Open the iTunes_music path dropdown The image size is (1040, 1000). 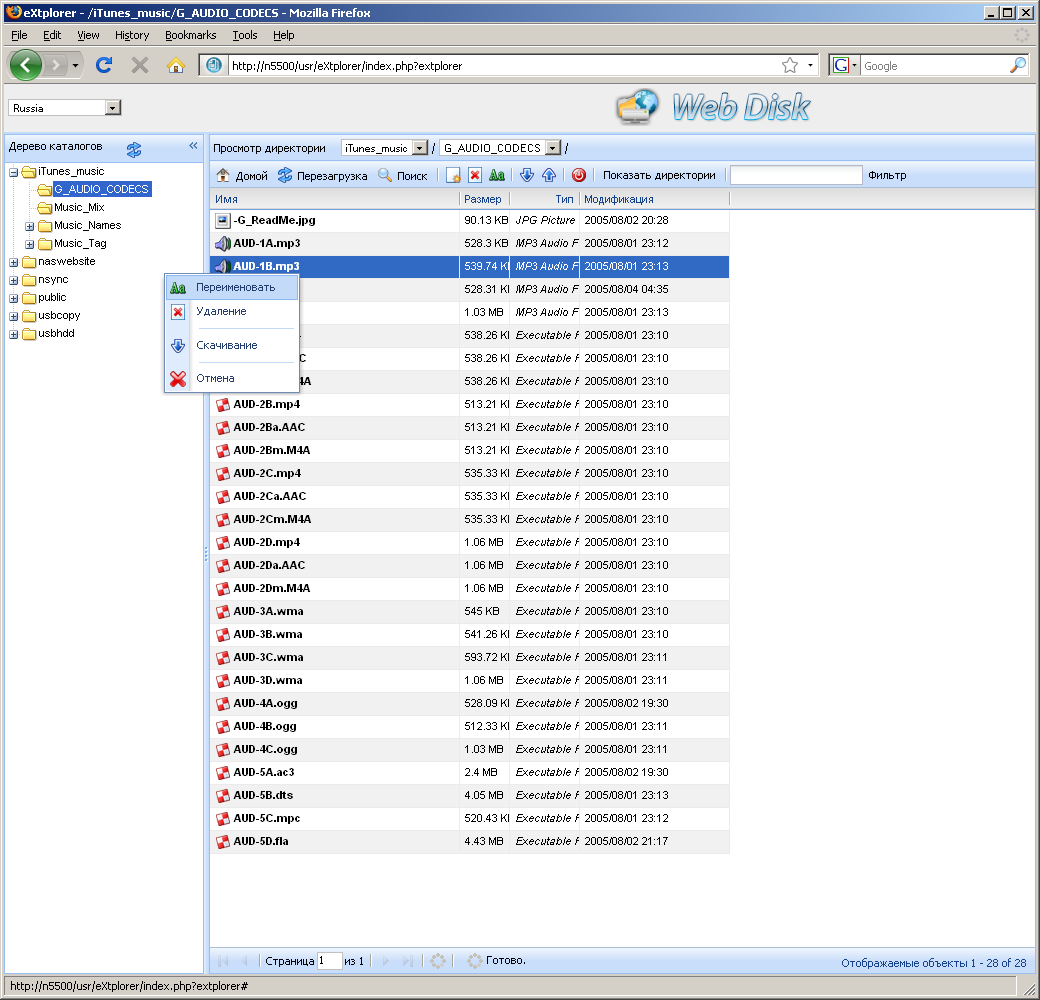tap(420, 148)
